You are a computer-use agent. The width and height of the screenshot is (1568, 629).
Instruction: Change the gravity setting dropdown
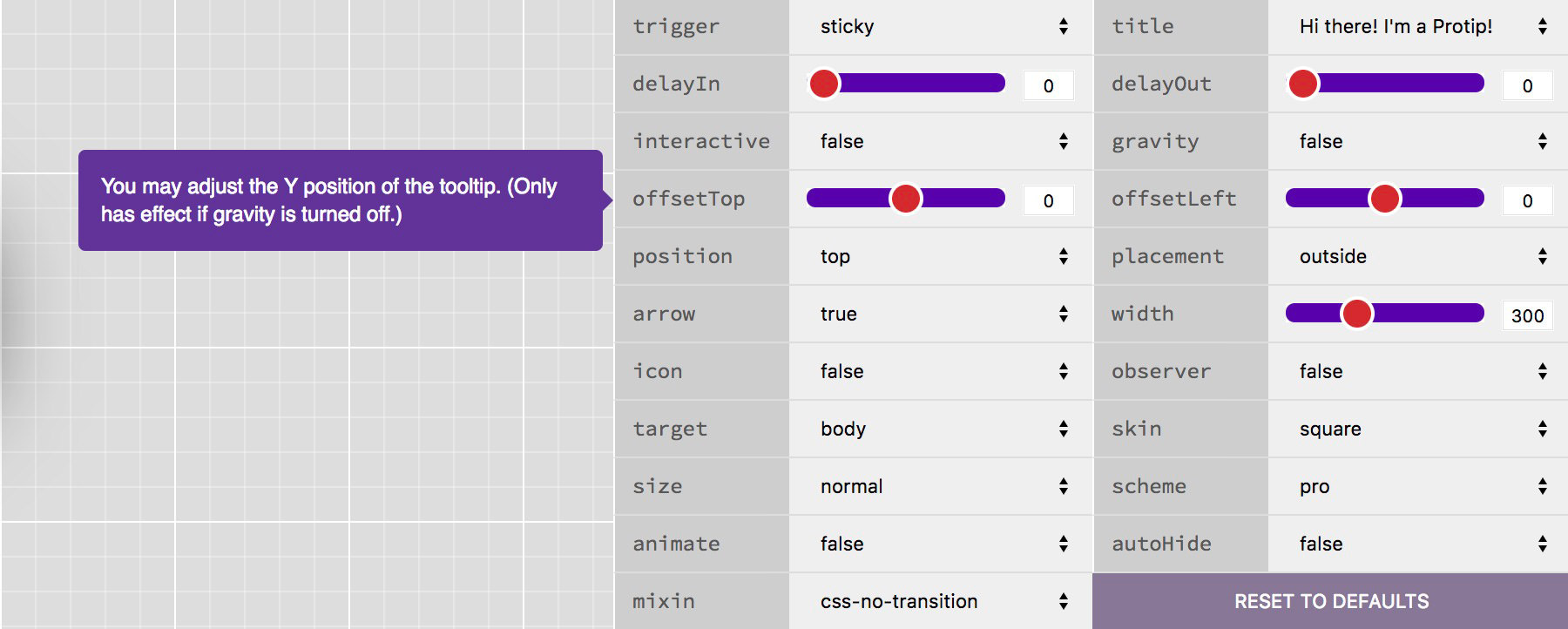1420,141
